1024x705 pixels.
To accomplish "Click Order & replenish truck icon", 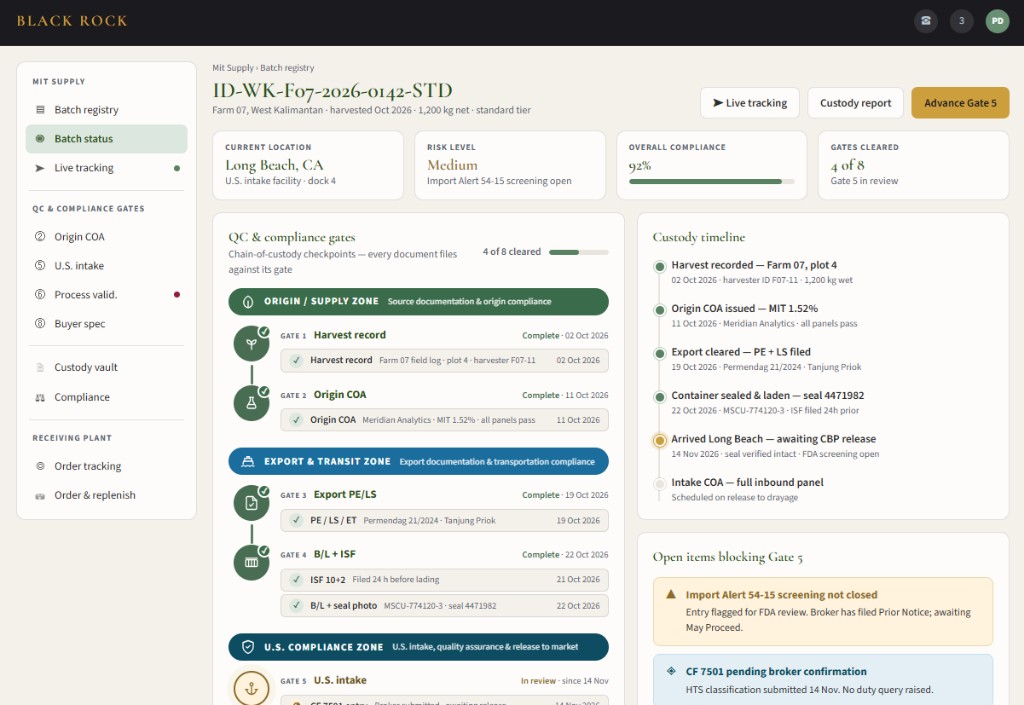I will (x=40, y=495).
